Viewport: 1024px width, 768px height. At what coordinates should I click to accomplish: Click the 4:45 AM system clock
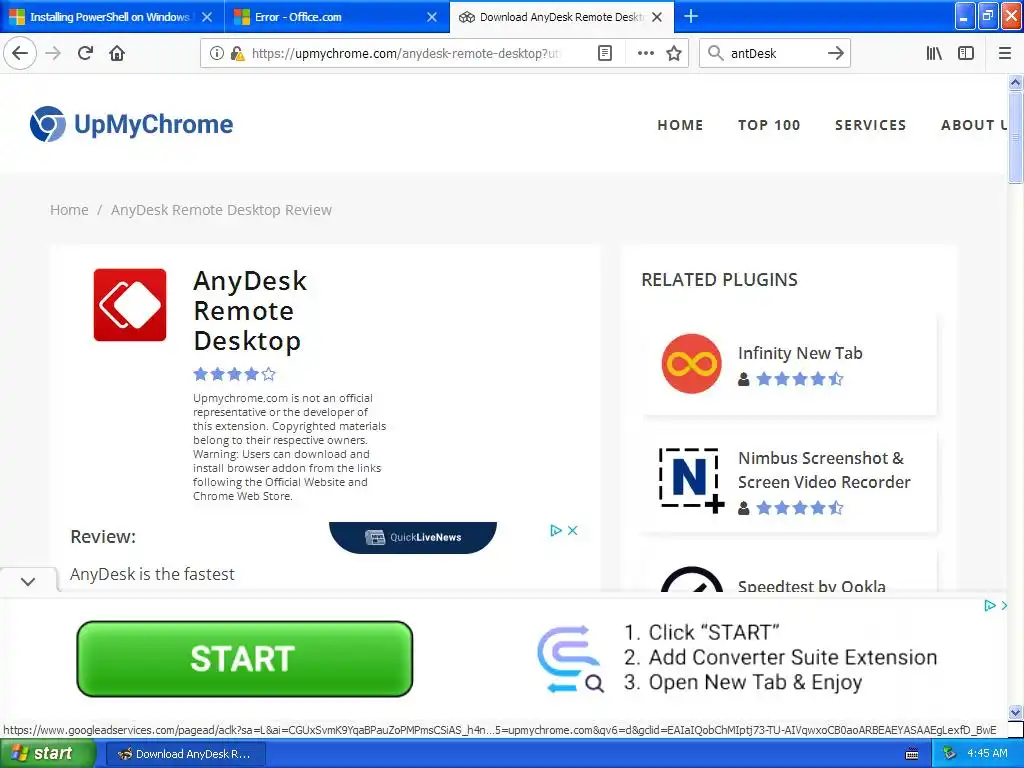[x=987, y=754]
